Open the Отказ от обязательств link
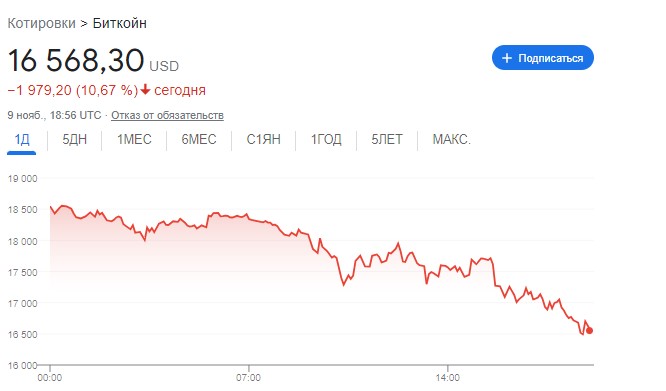This screenshot has height=391, width=666. coord(167,115)
